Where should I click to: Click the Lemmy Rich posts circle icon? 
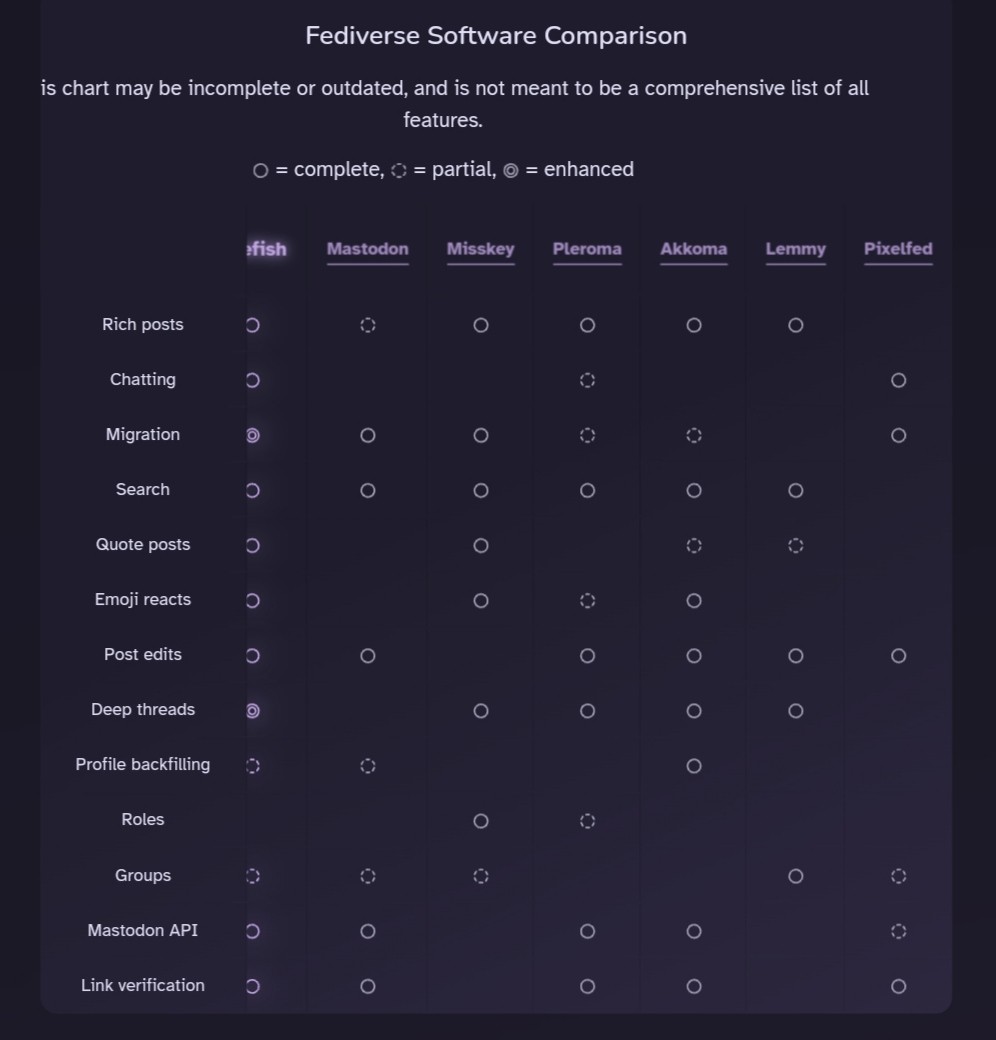[796, 325]
